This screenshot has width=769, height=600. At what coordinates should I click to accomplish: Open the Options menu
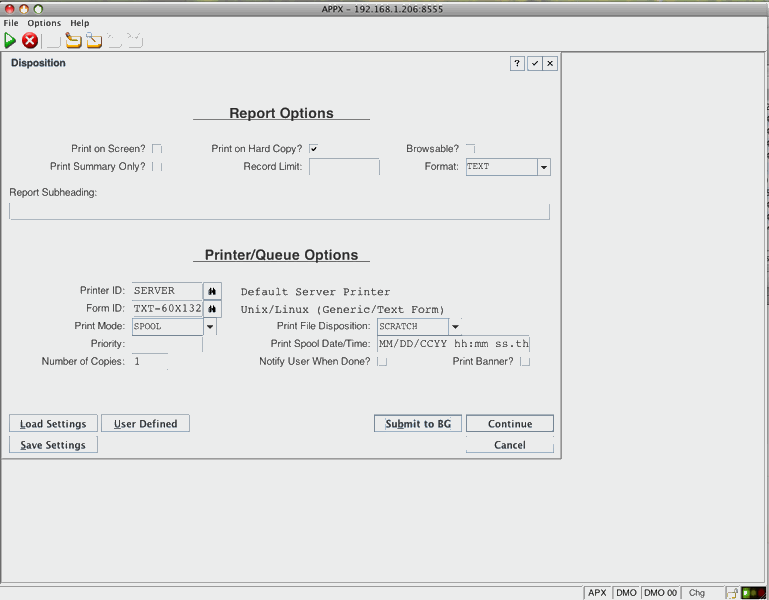pyautogui.click(x=44, y=23)
